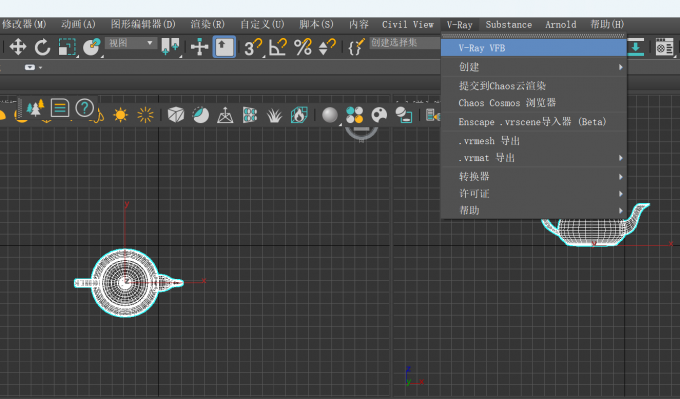The width and height of the screenshot is (680, 399).
Task: Click the Select and Manipulate icon
Action: [199, 47]
